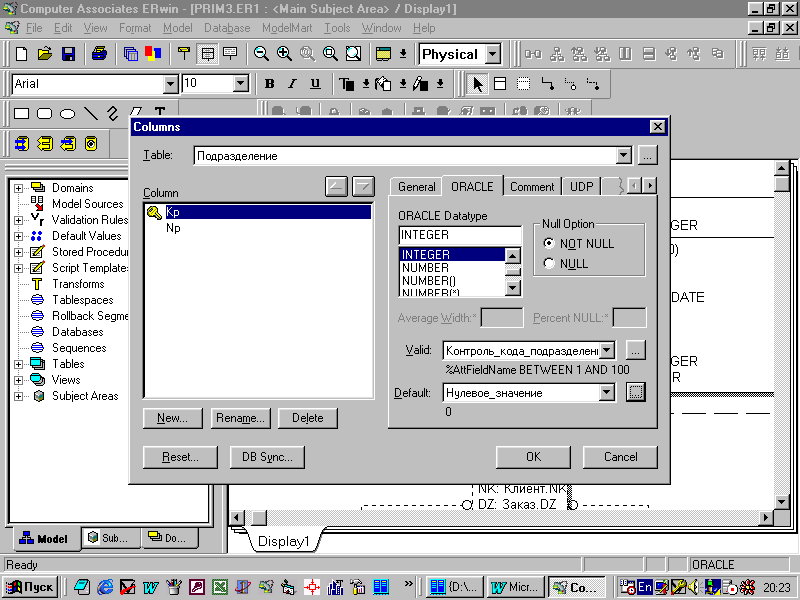Image resolution: width=800 pixels, height=600 pixels.
Task: Select the NOT NULL radio option
Action: pyautogui.click(x=549, y=243)
